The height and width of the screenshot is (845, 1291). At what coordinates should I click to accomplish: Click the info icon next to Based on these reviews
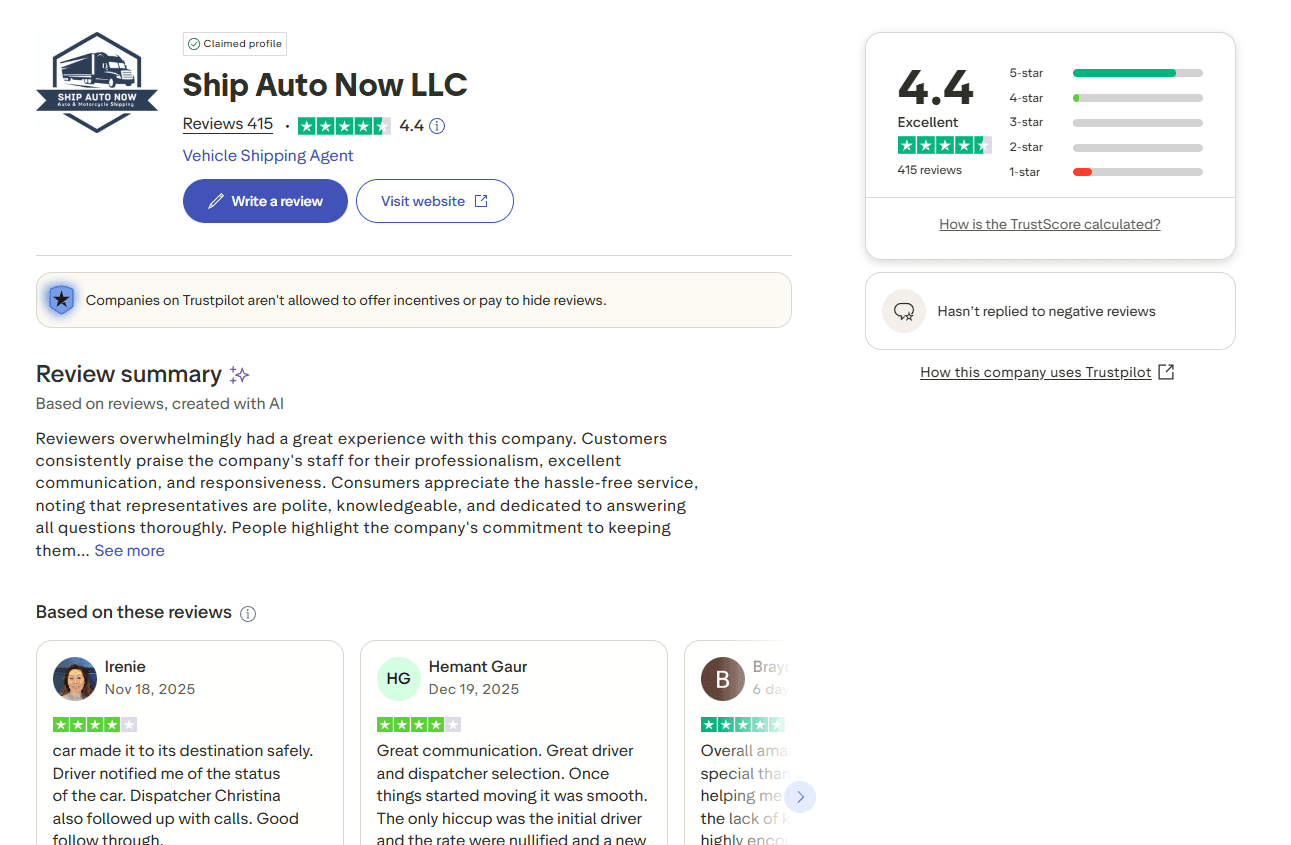[248, 614]
